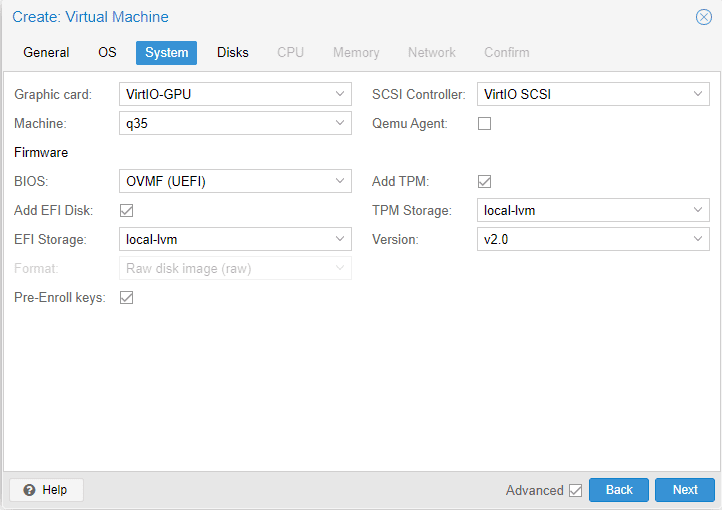Enable the Qemu Agent checkbox
Image resolution: width=722 pixels, height=510 pixels.
pyautogui.click(x=484, y=123)
